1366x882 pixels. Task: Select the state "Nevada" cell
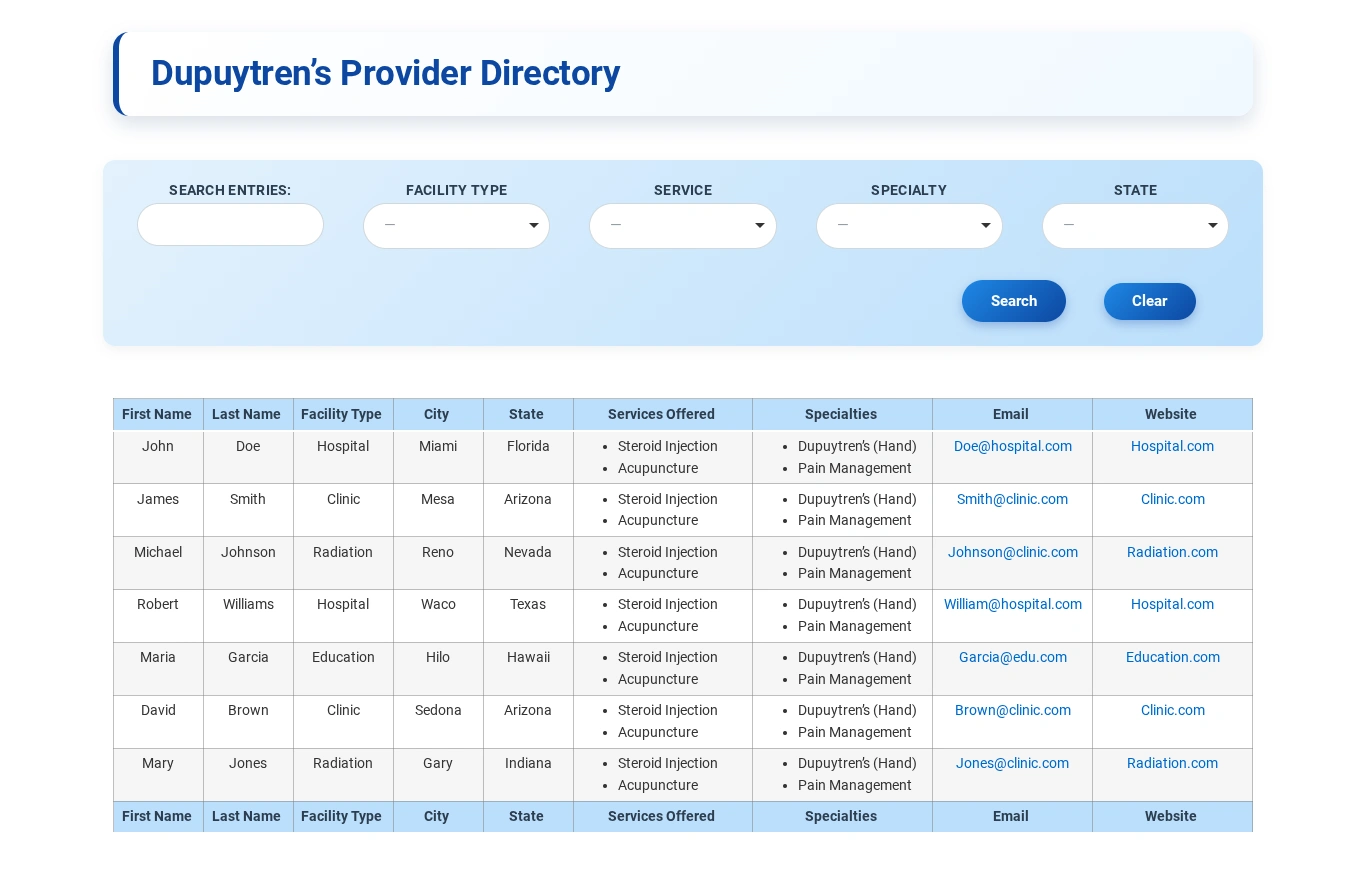pyautogui.click(x=528, y=563)
